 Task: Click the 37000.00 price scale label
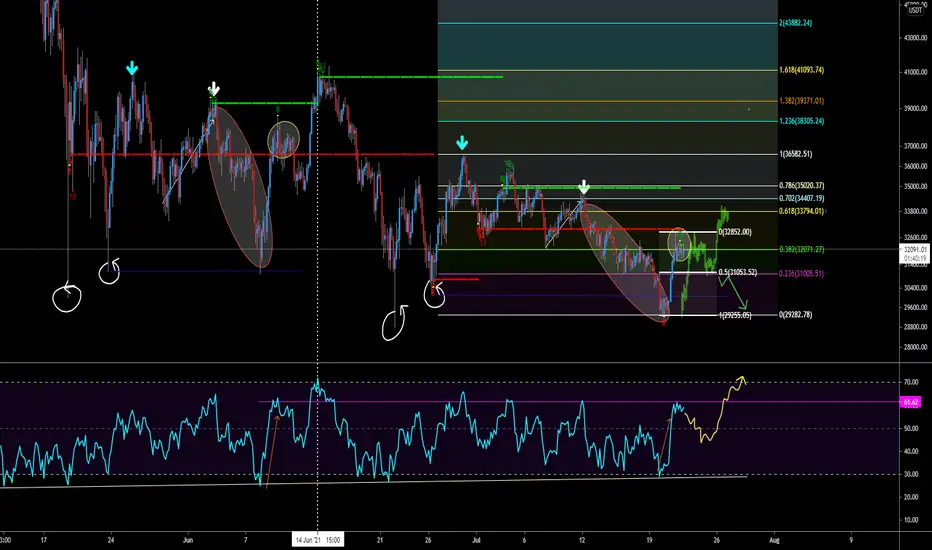pos(915,146)
